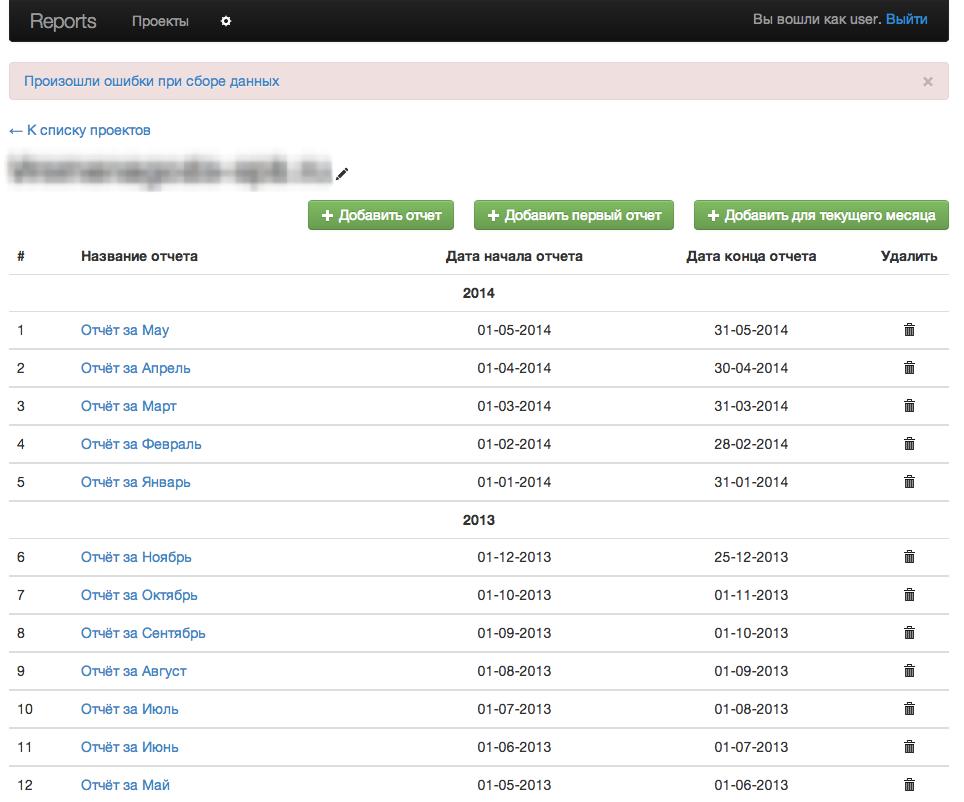Click the gear settings icon in navbar
This screenshot has width=964, height=802.
point(226,21)
